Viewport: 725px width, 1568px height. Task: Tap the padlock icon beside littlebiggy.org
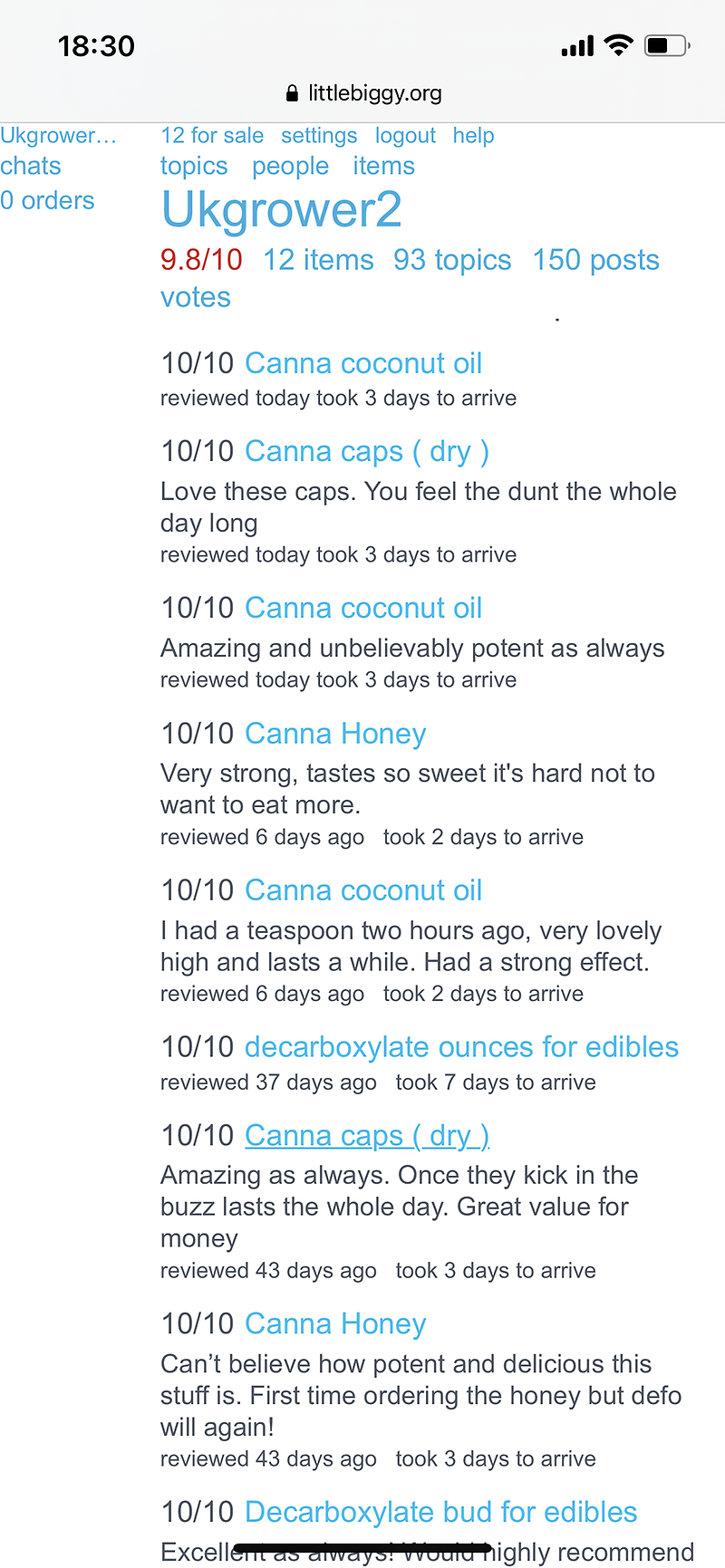tap(292, 93)
